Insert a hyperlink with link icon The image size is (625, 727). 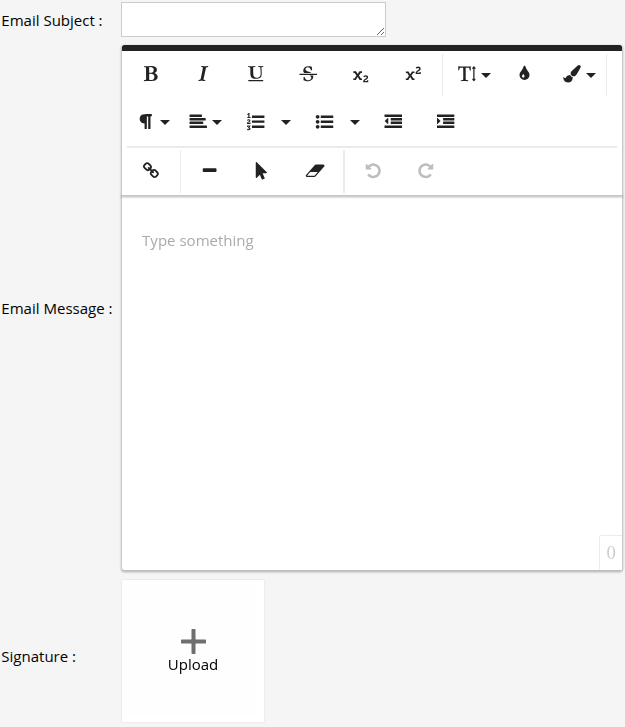pyautogui.click(x=152, y=171)
